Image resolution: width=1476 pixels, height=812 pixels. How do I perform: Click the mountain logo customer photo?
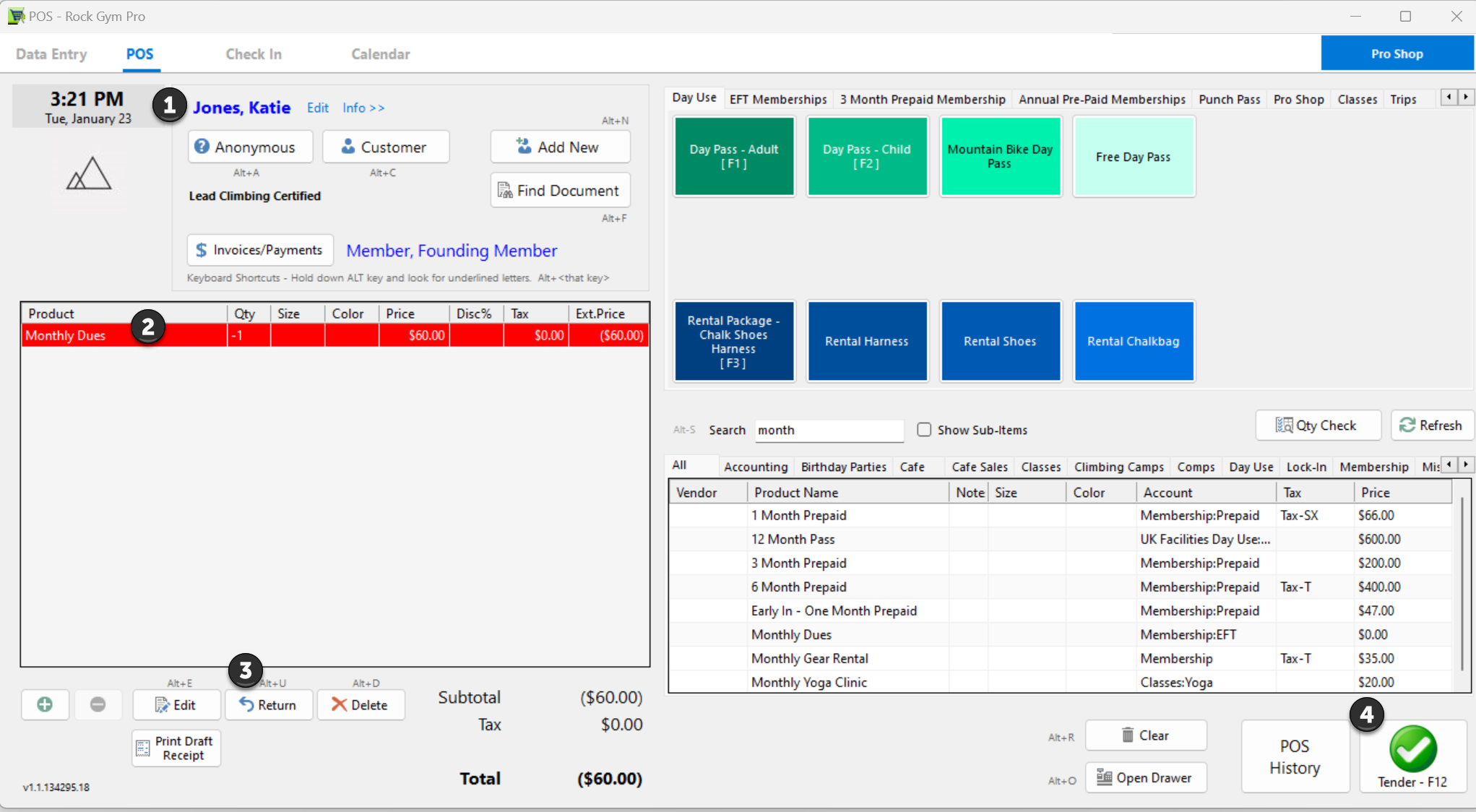pos(89,173)
